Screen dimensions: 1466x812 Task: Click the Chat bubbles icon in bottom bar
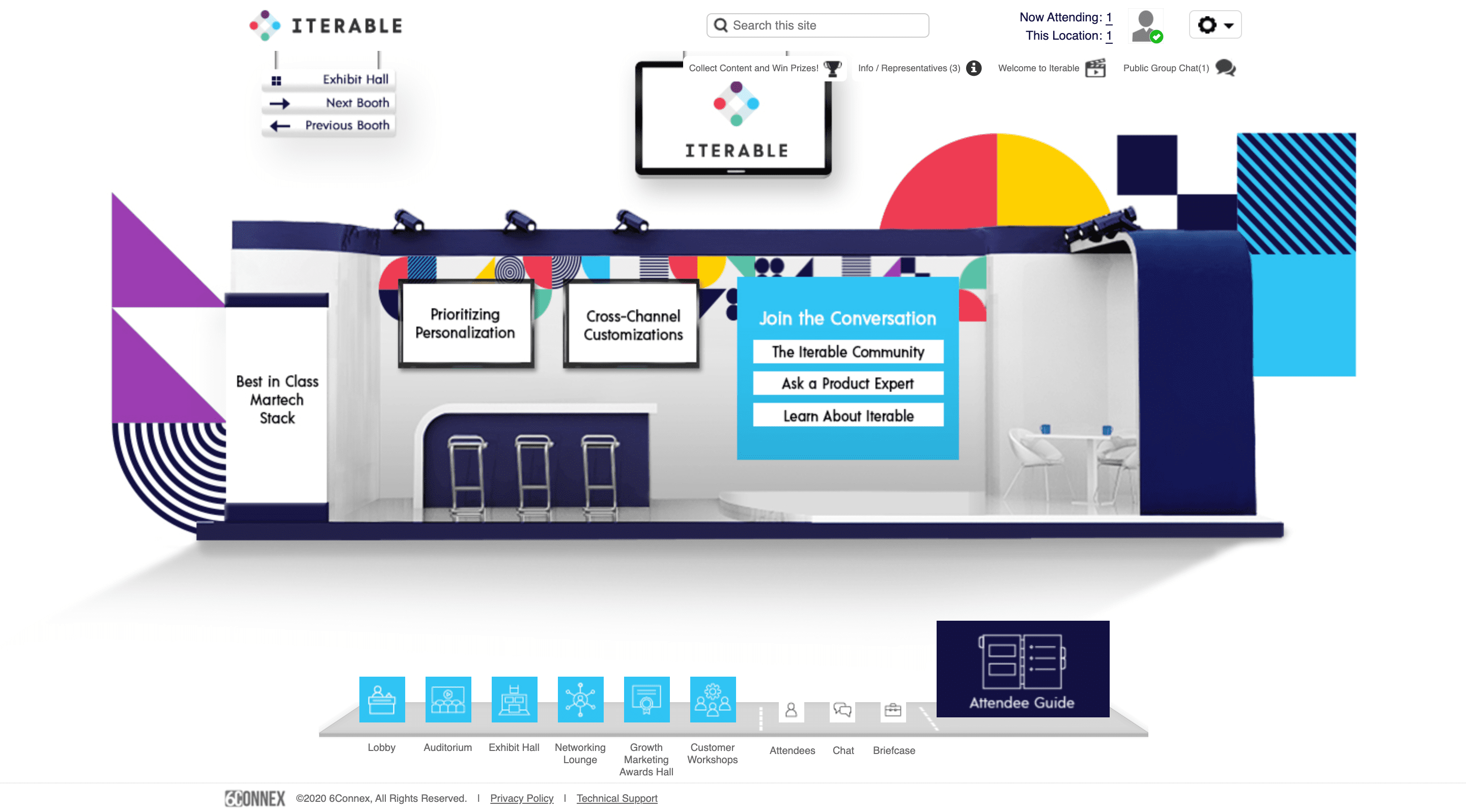pos(842,710)
